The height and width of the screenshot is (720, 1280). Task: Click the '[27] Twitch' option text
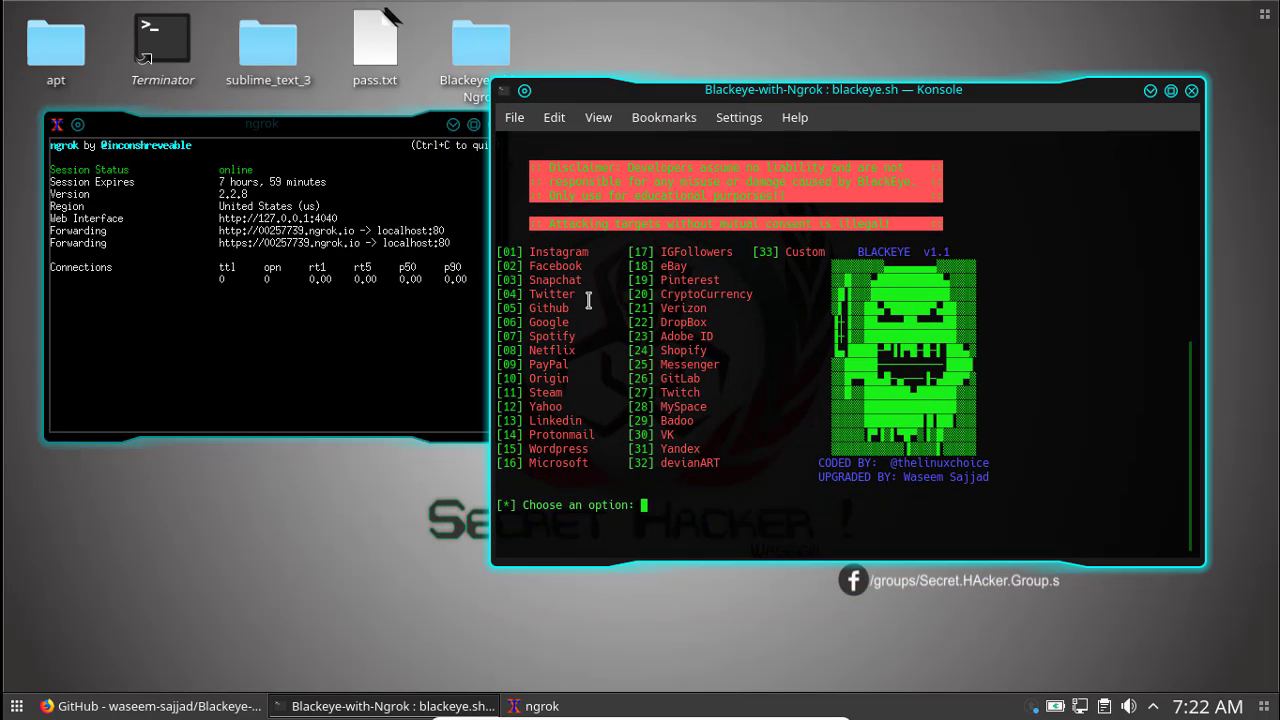[x=664, y=392]
